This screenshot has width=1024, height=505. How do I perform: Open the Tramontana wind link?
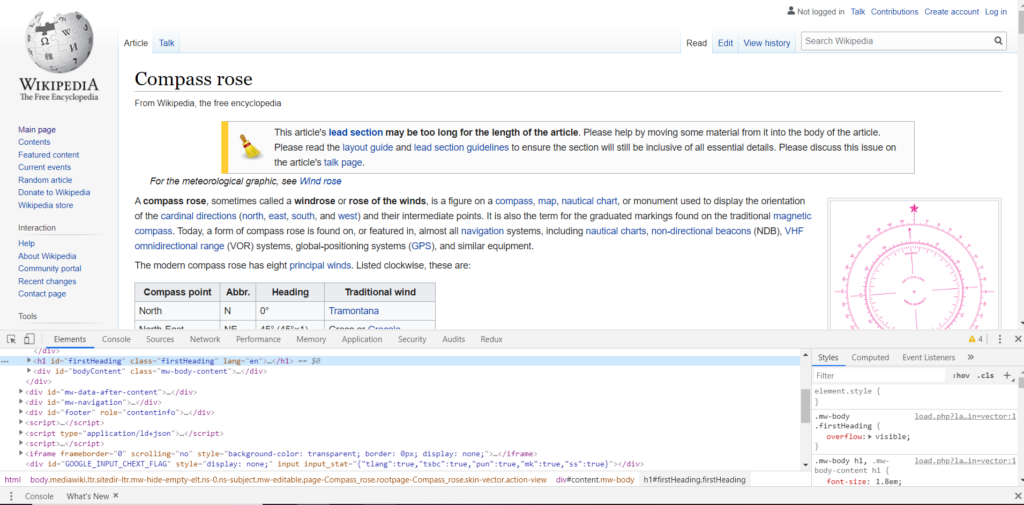[353, 310]
